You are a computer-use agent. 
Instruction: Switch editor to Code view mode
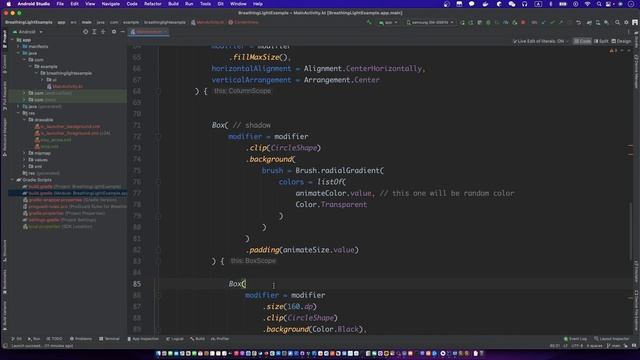coord(582,41)
